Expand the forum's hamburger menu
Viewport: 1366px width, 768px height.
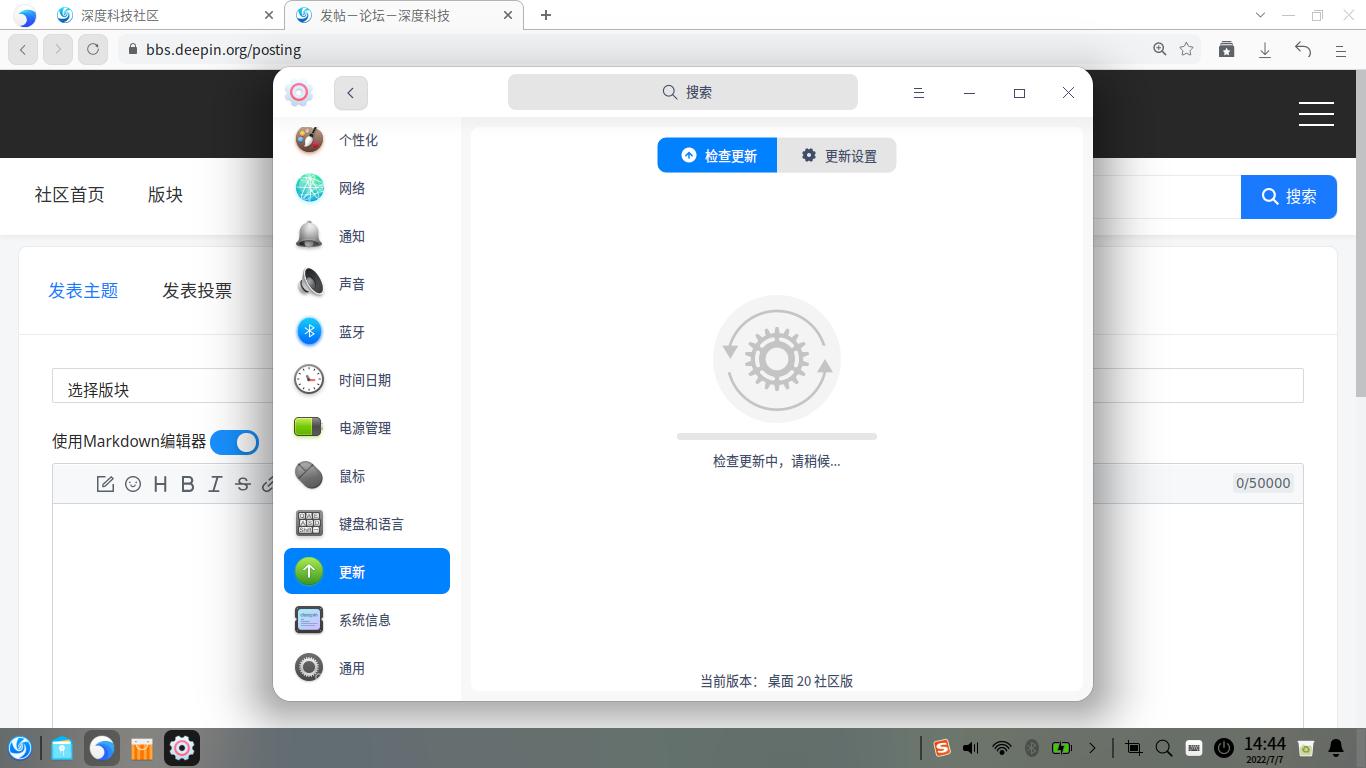(x=1316, y=113)
